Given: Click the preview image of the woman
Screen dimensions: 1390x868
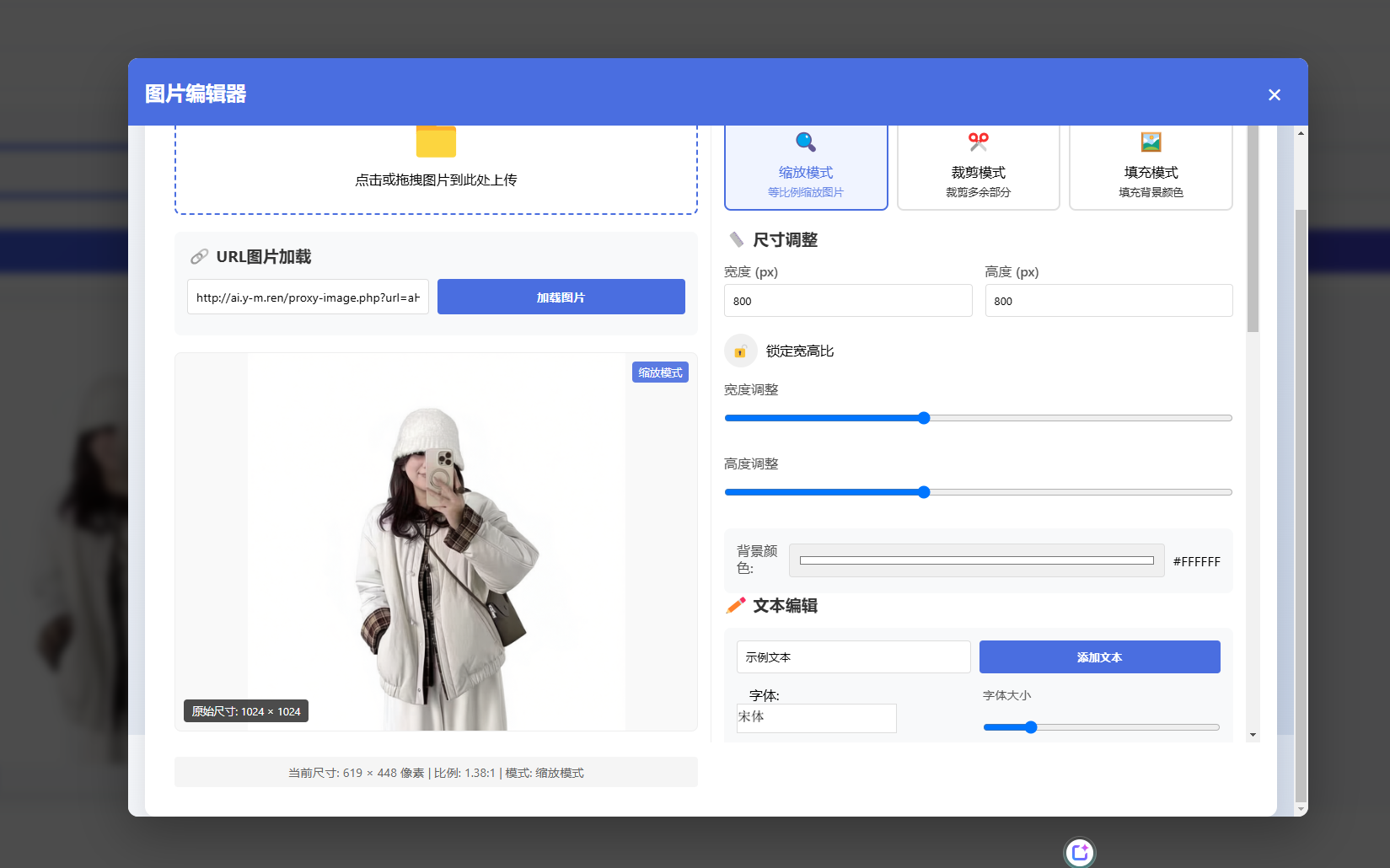Looking at the screenshot, I should click(437, 556).
